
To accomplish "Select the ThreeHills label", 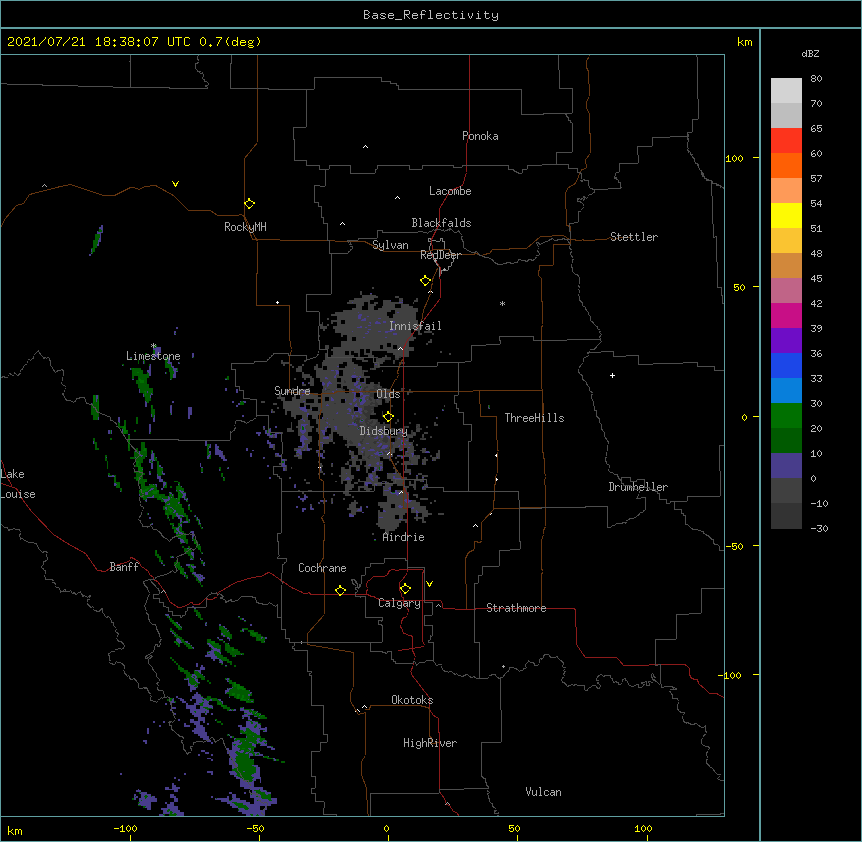I will (x=534, y=418).
